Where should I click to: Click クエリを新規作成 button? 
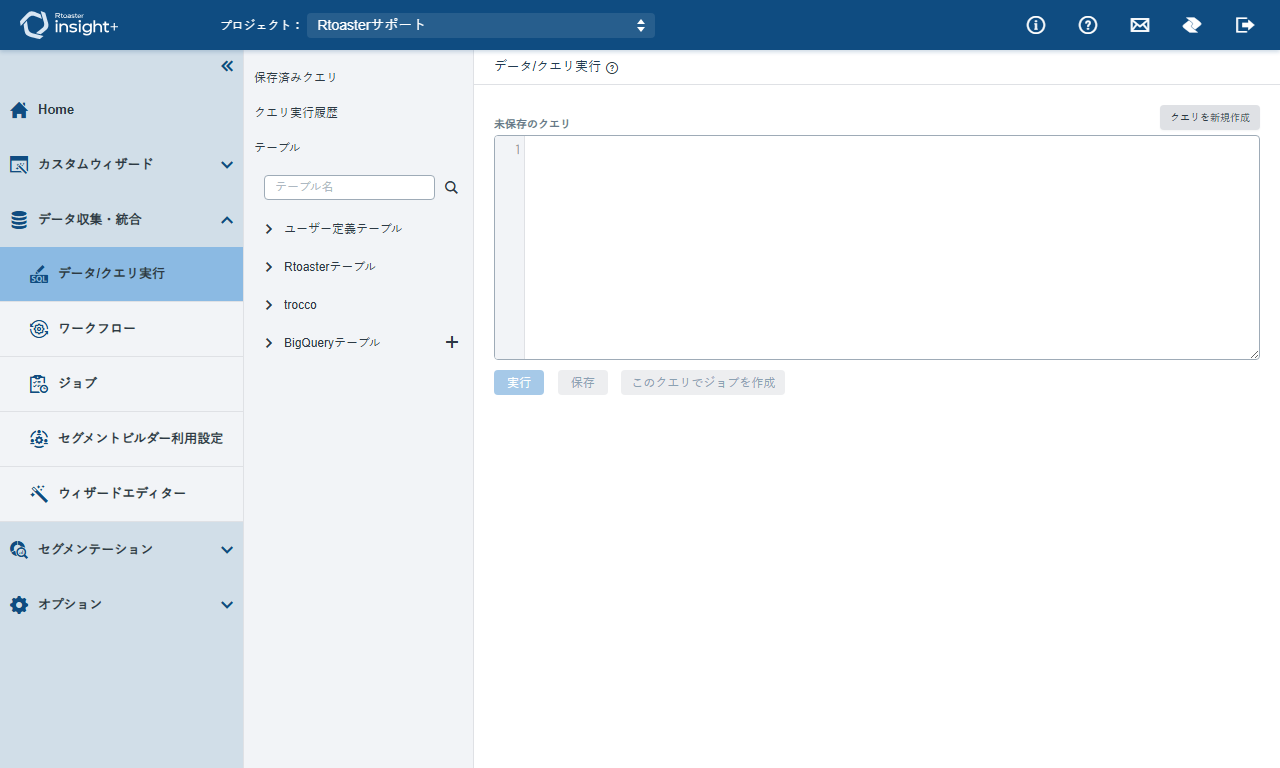[1210, 117]
